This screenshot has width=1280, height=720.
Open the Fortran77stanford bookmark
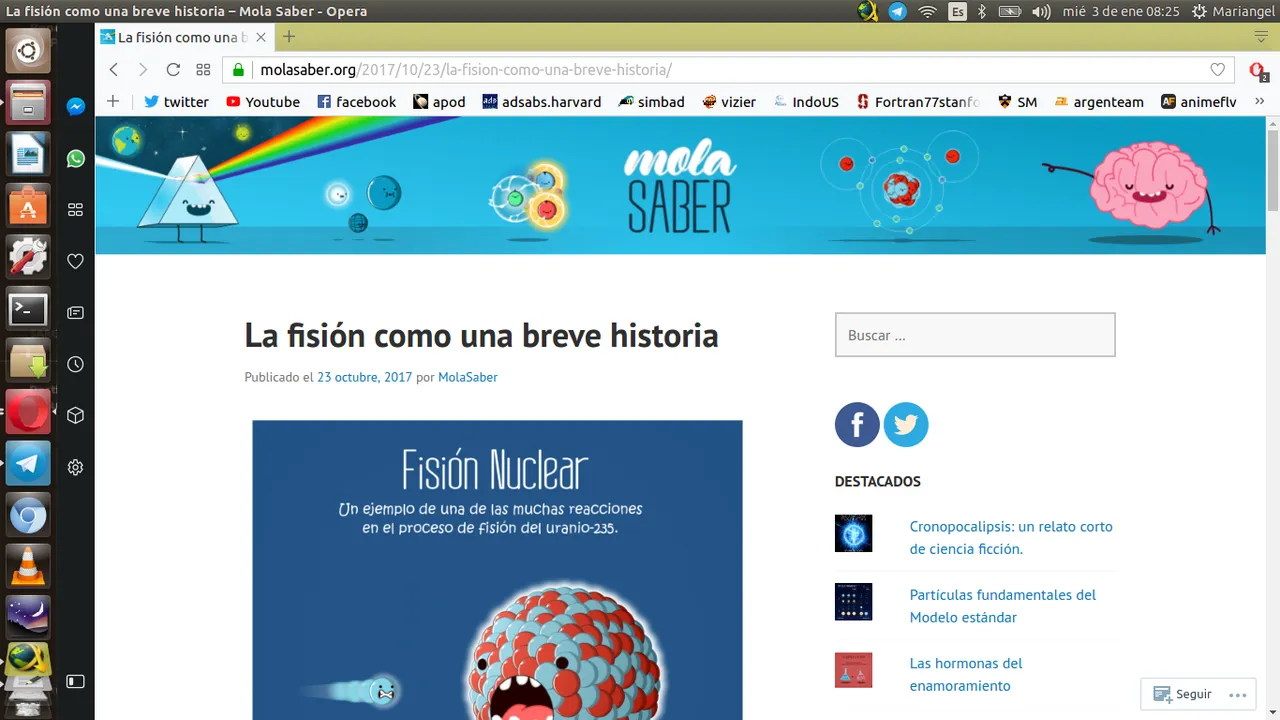click(917, 102)
